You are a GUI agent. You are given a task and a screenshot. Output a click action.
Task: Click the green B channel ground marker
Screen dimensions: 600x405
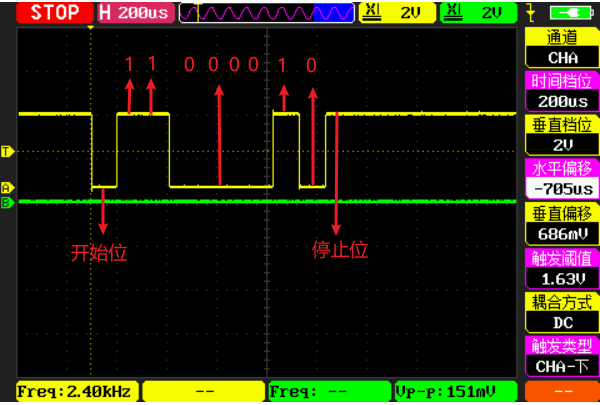(x=7, y=202)
